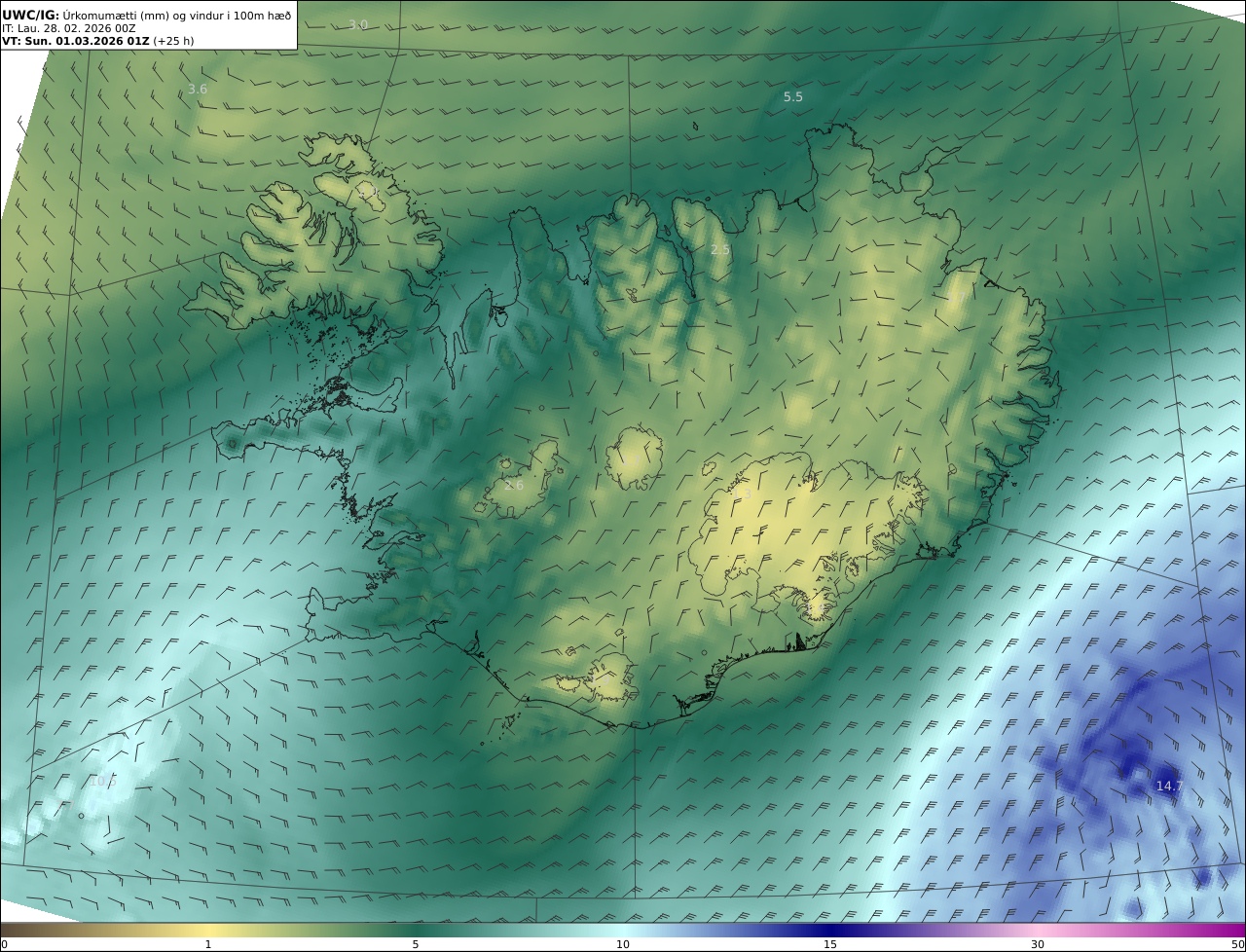This screenshot has width=1246, height=952.
Task: Click the 5.5 value label north of Iceland
Action: (793, 96)
